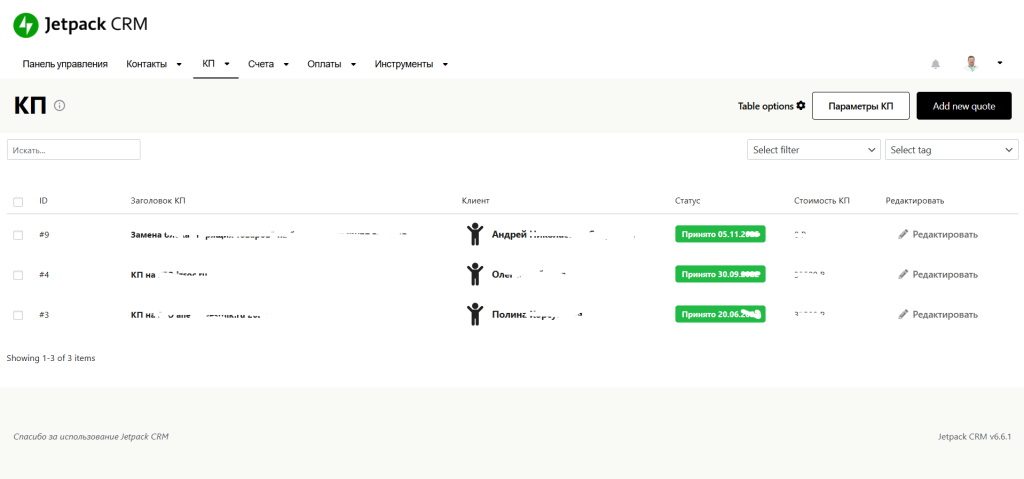Open client name Полина in row #3
1024x479 pixels.
coord(537,314)
